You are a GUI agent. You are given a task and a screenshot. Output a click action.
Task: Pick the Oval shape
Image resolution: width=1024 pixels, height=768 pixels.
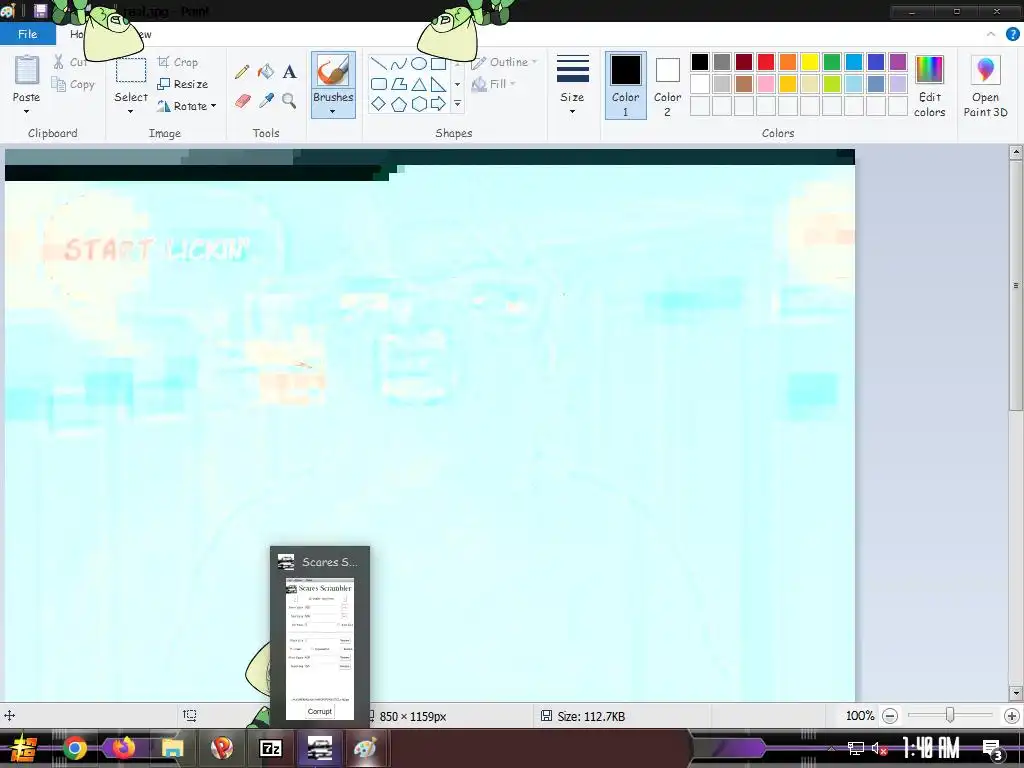(x=419, y=63)
